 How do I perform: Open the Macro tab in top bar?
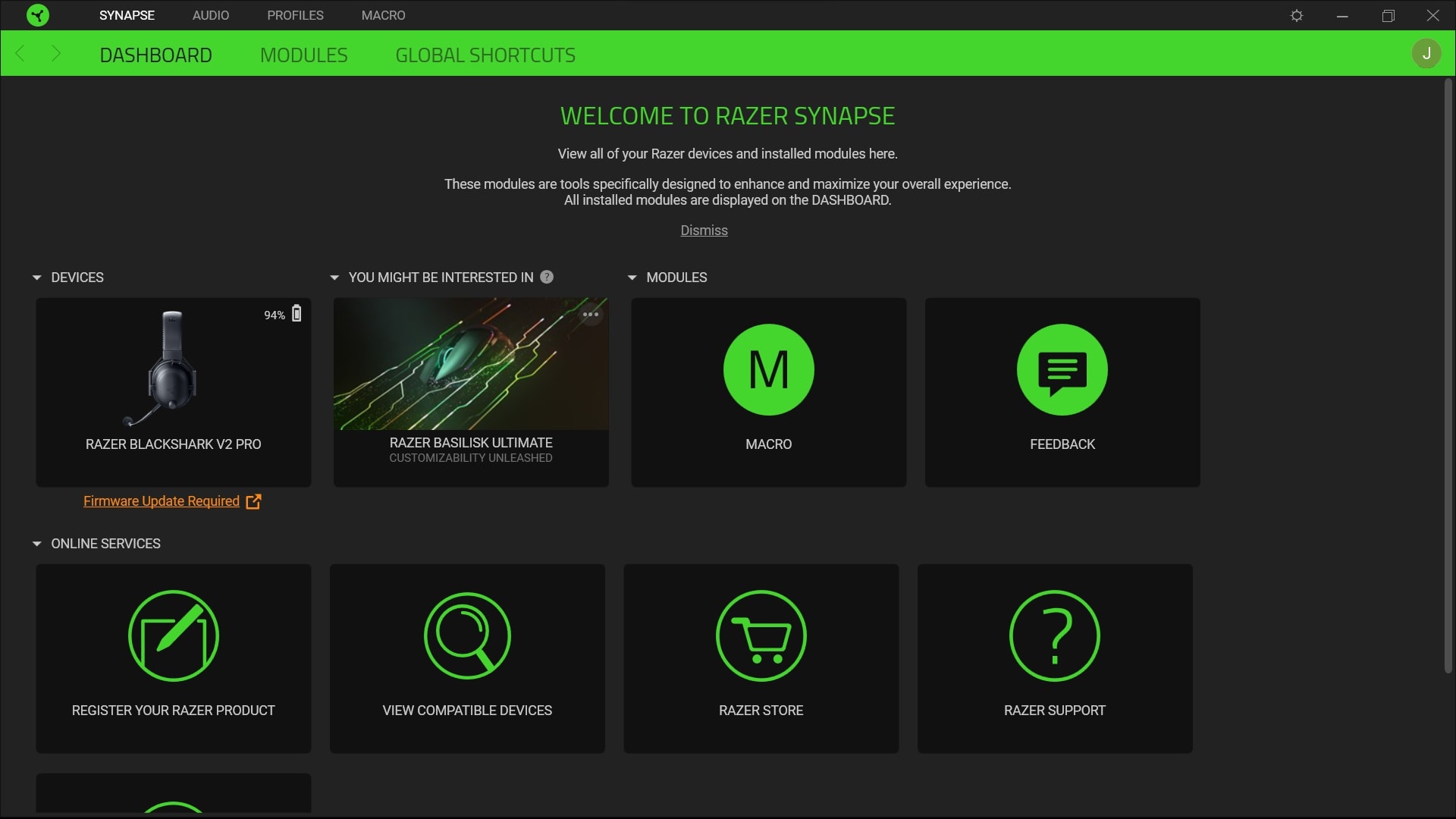coord(383,15)
